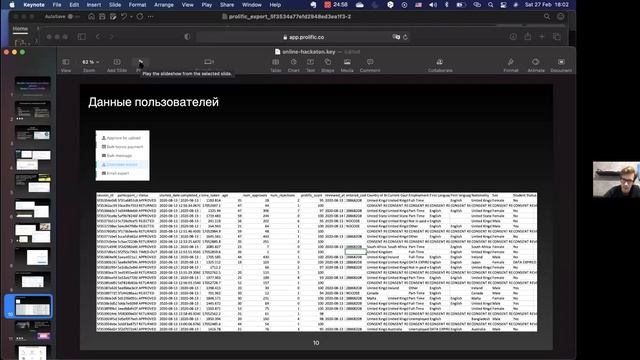Click the Add Slide toolbar button
This screenshot has width=640, height=360.
[117, 65]
